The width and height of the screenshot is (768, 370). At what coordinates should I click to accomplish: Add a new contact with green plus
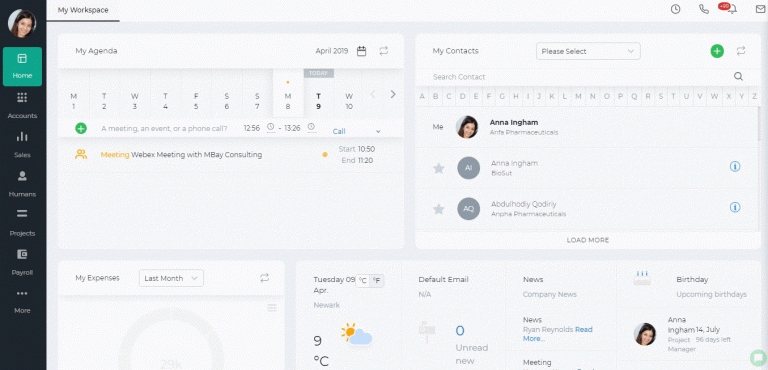(717, 51)
